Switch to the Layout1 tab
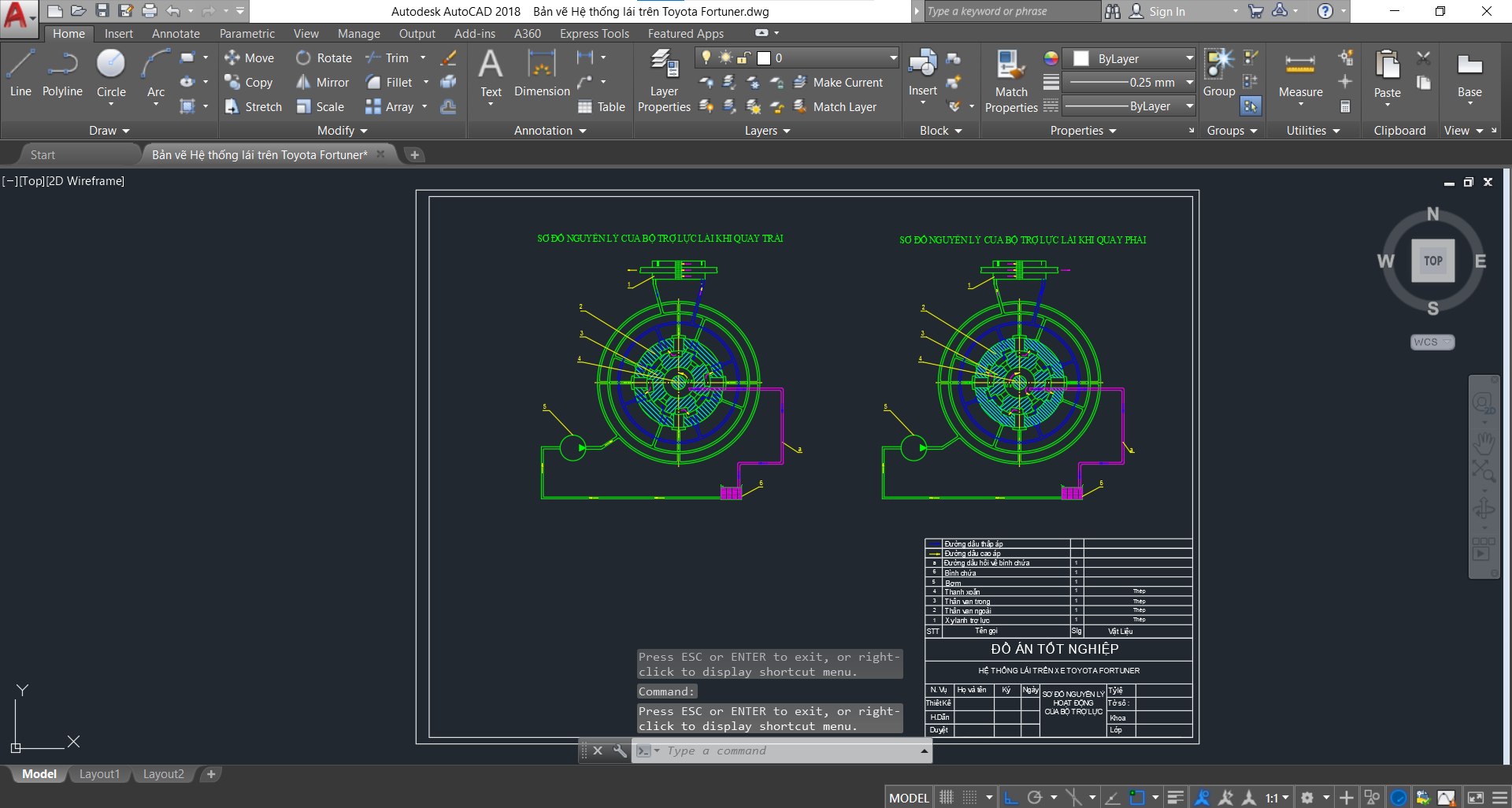The width and height of the screenshot is (1512, 808). point(99,774)
